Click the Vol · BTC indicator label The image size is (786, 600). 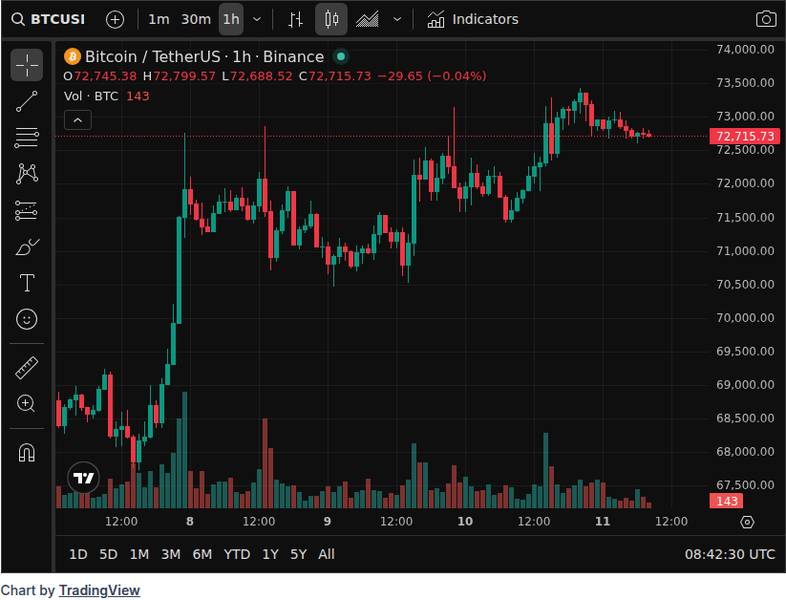point(91,96)
